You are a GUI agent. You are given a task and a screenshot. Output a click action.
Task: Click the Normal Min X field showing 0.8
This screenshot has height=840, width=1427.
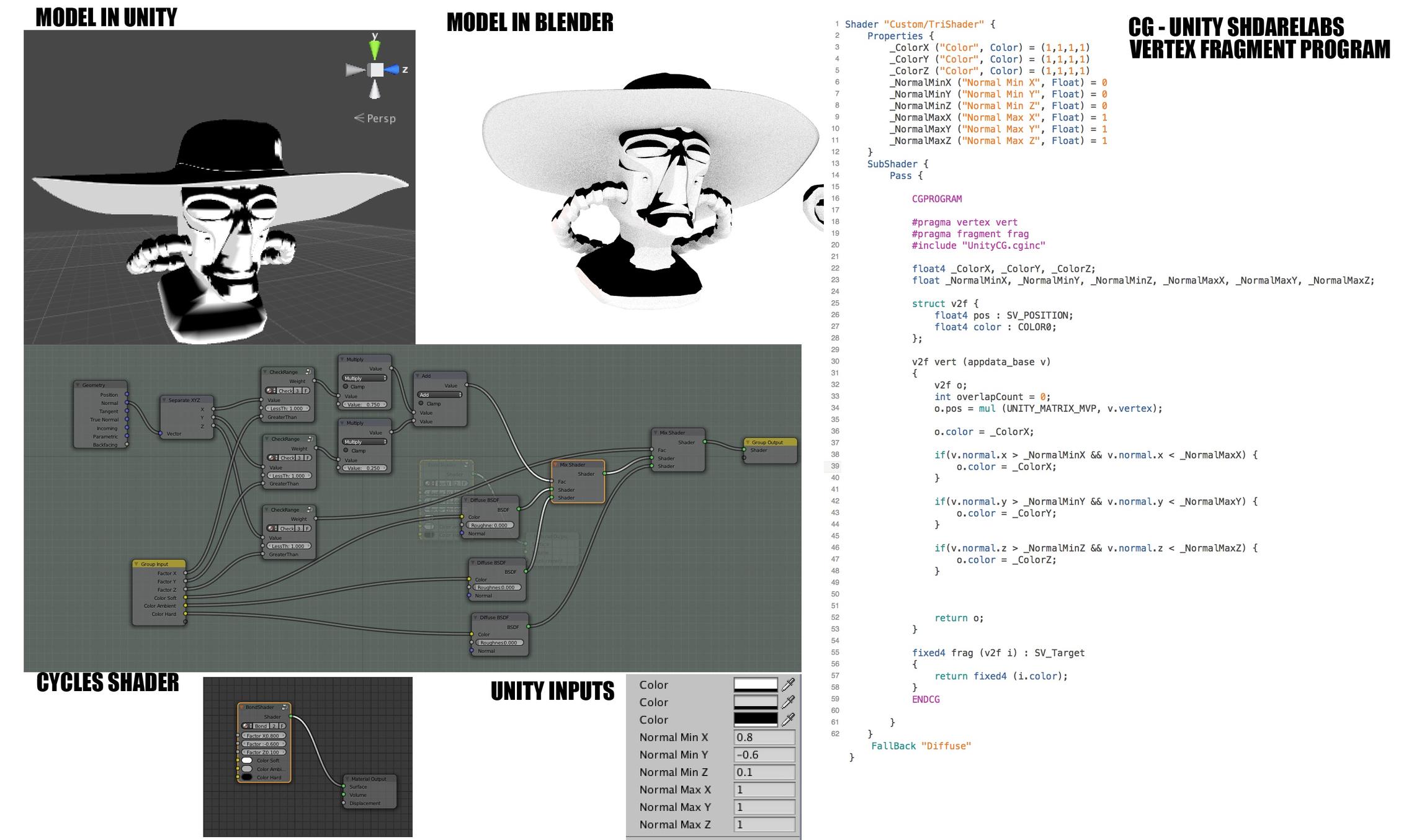coord(764,737)
